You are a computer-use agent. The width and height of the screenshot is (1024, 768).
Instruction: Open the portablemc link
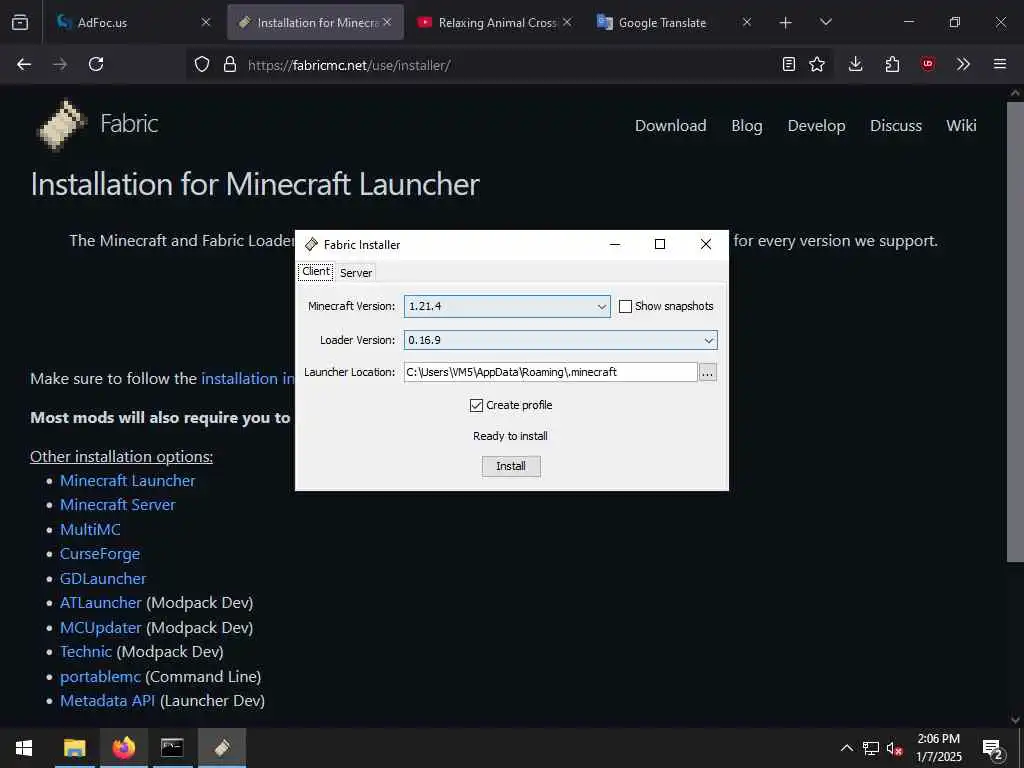[100, 677]
